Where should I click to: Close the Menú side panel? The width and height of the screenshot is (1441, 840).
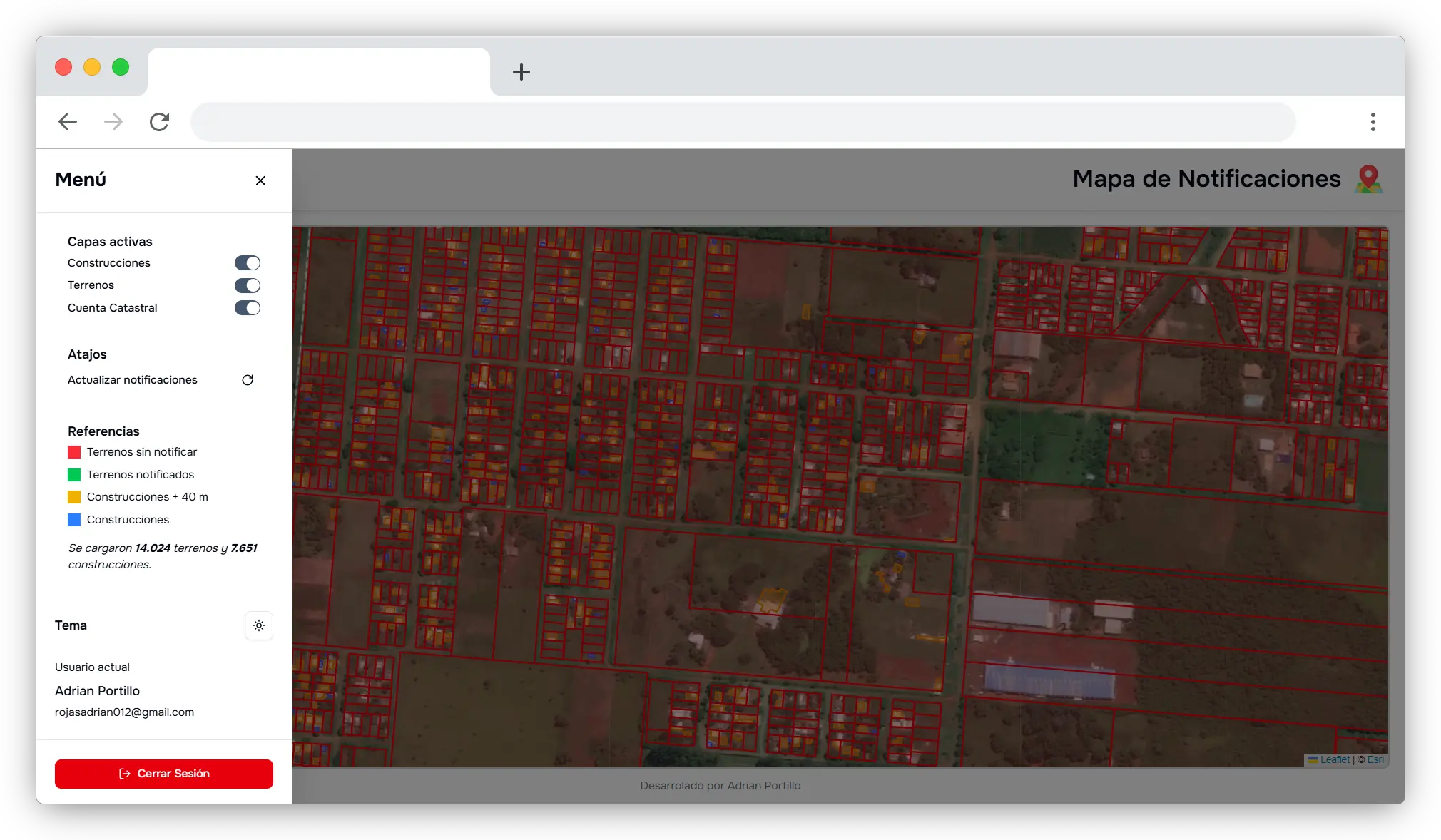(x=260, y=180)
